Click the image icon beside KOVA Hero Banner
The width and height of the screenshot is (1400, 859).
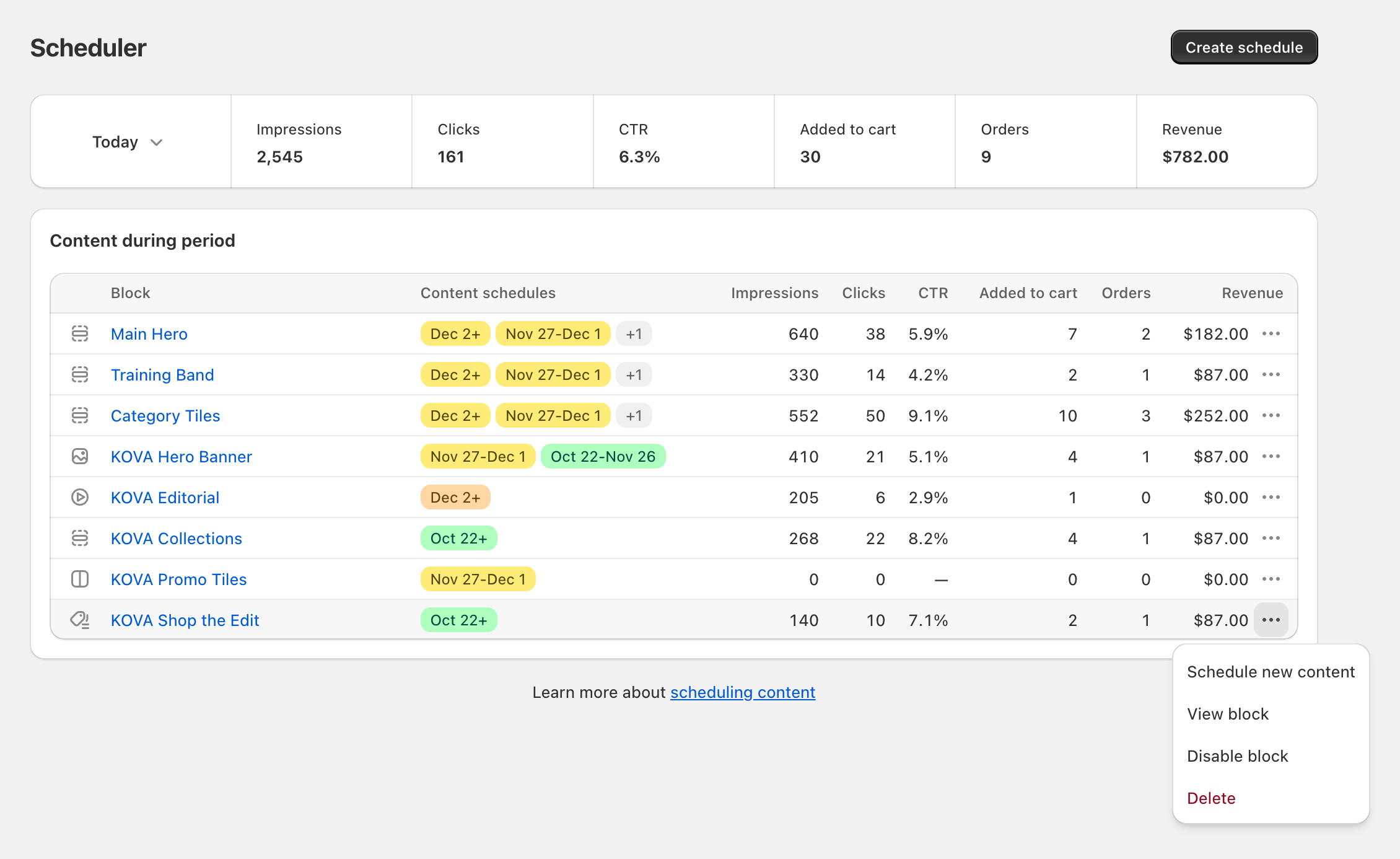click(80, 456)
